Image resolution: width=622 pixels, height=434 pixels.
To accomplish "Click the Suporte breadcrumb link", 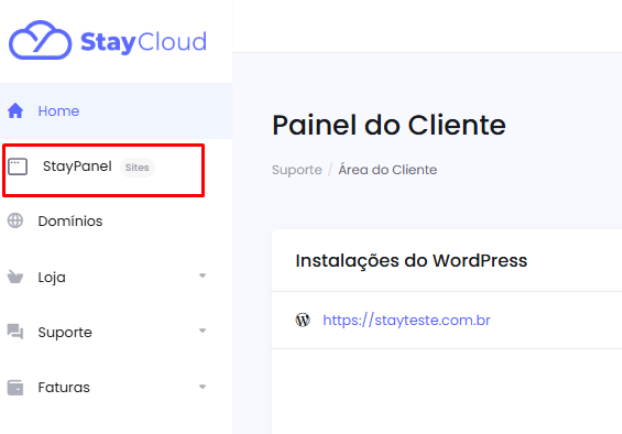I will click(297, 170).
